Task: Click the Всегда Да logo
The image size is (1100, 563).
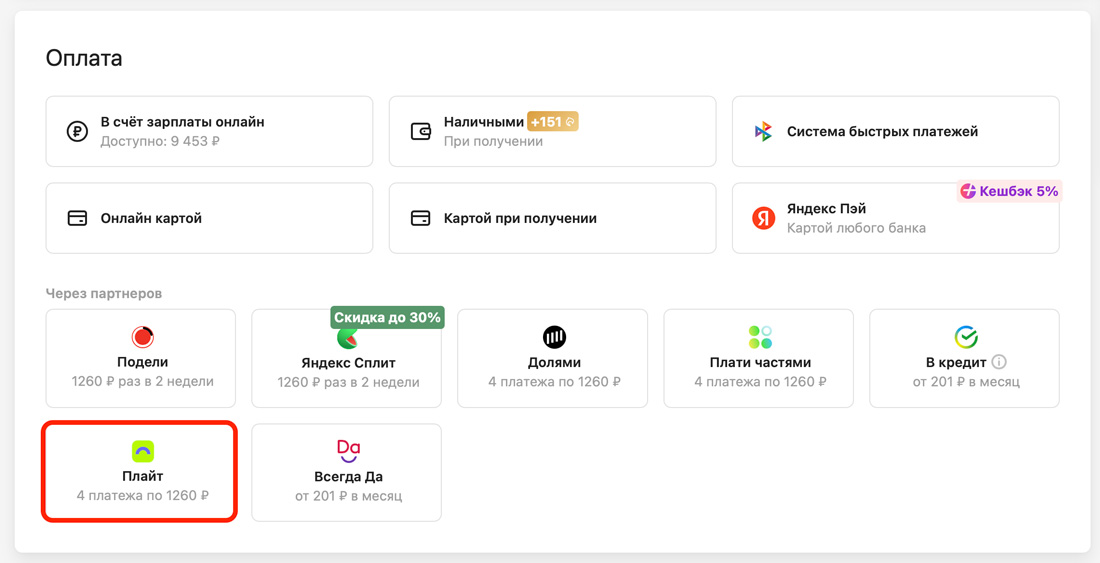Action: (348, 452)
